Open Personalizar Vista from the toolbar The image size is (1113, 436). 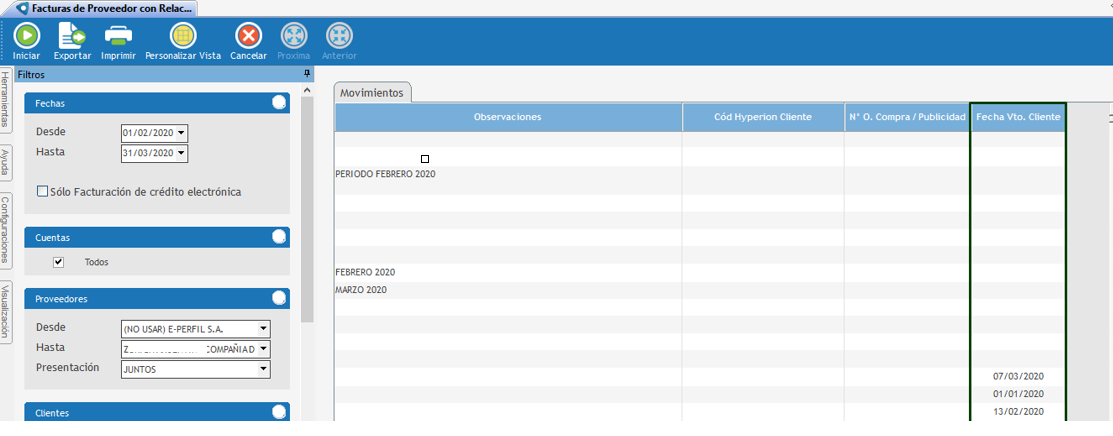click(x=183, y=36)
